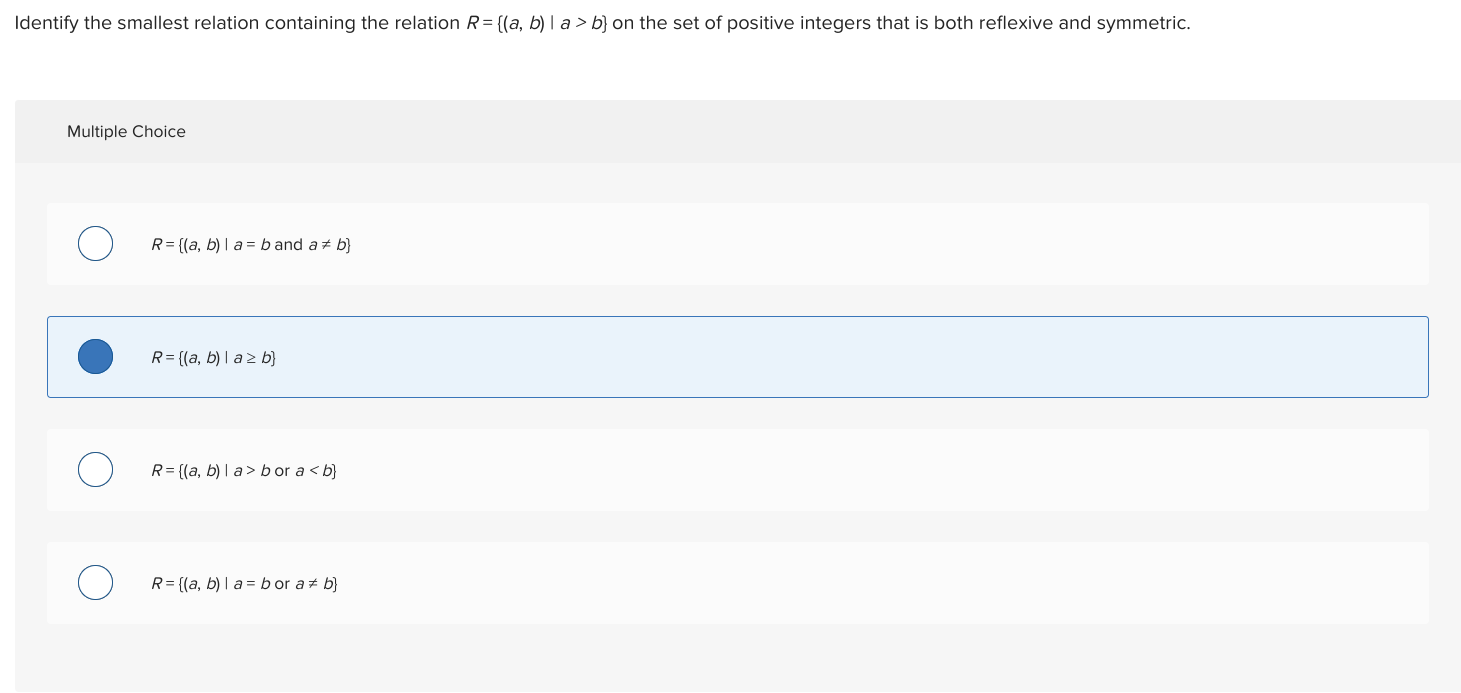Click the fourth answer option row

tap(738, 582)
